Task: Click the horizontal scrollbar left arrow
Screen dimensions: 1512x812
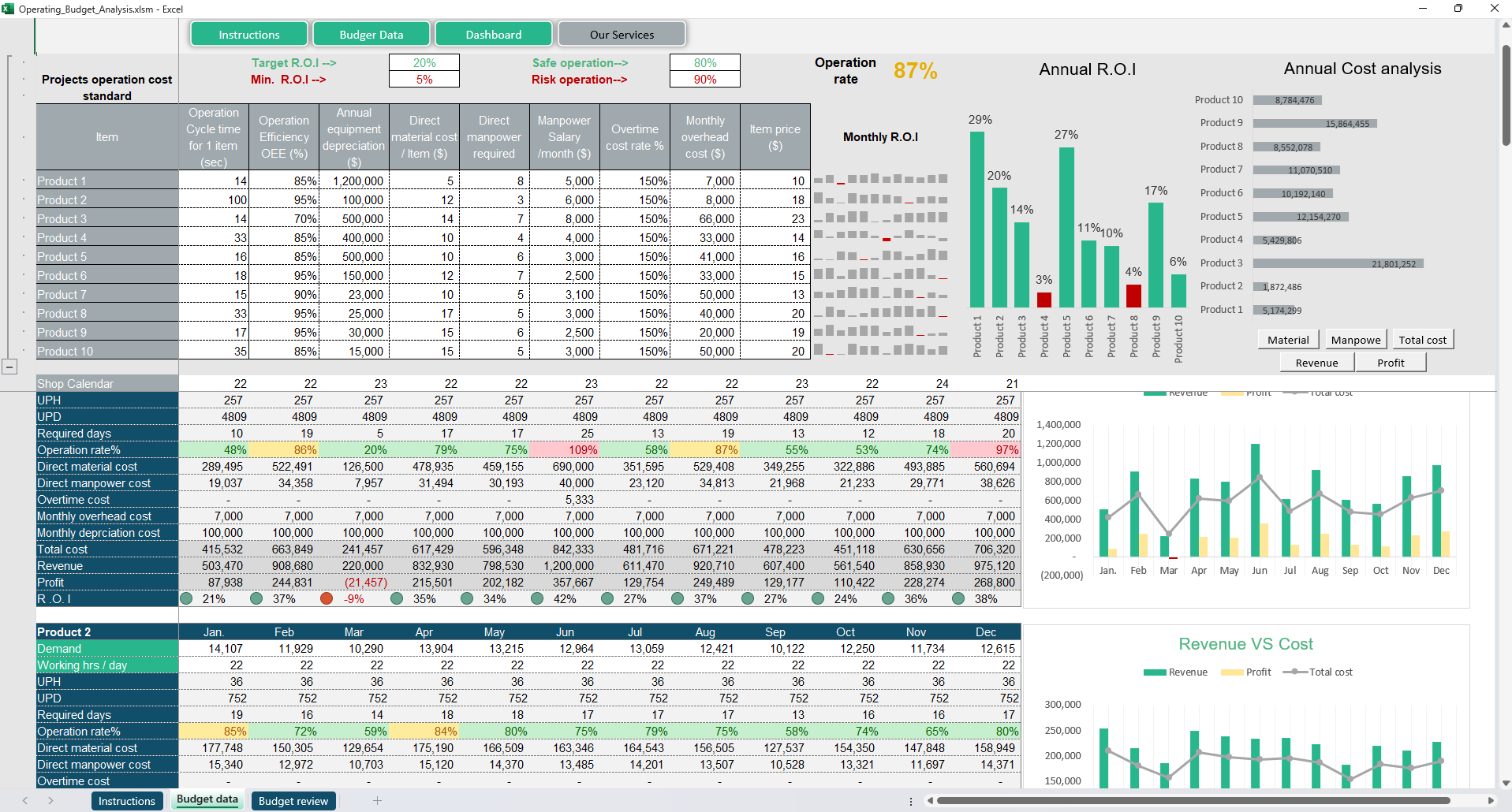Action: pos(931,801)
